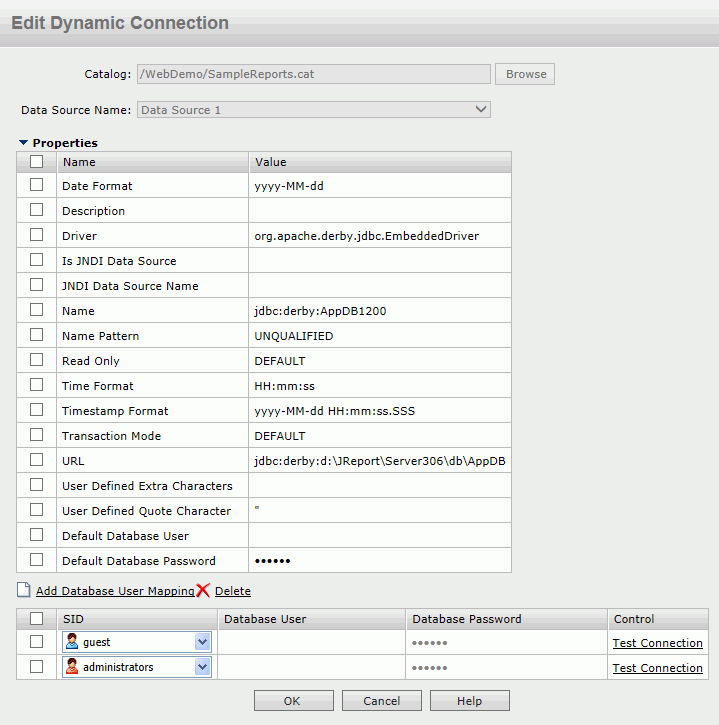Check the URL property checkbox
This screenshot has width=719, height=725.
coord(37,460)
